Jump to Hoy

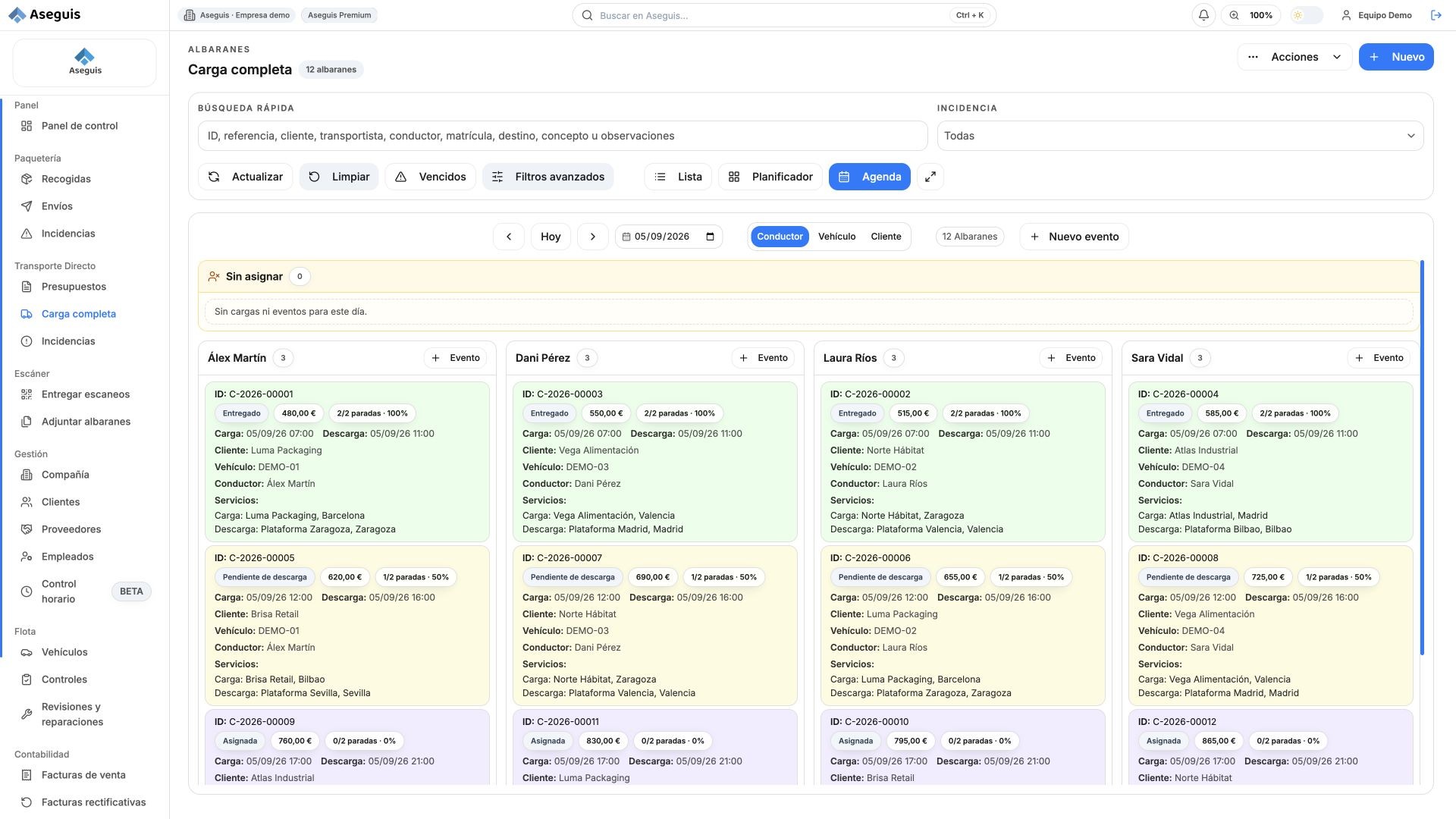coord(551,237)
